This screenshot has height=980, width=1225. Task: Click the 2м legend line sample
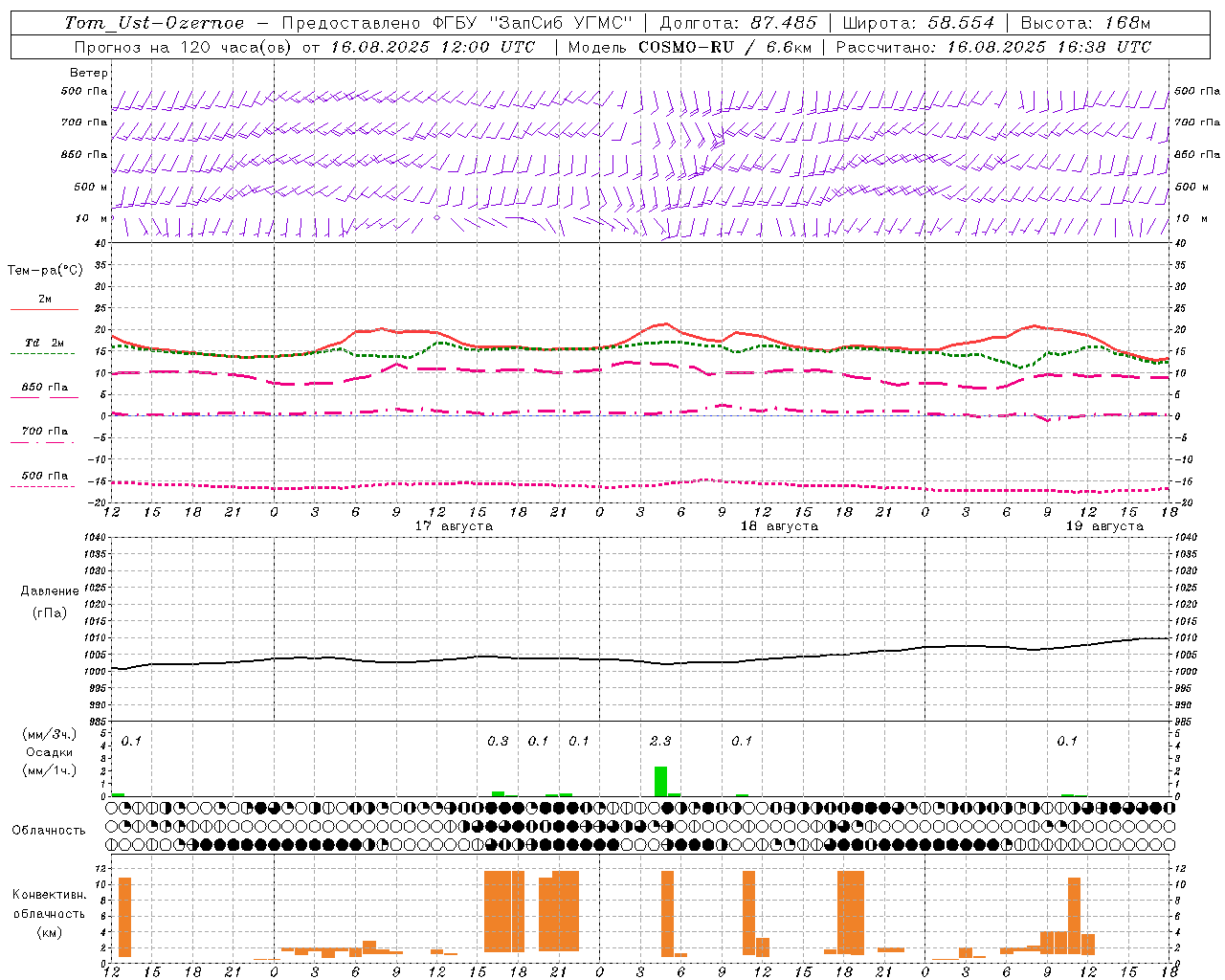pyautogui.click(x=44, y=309)
